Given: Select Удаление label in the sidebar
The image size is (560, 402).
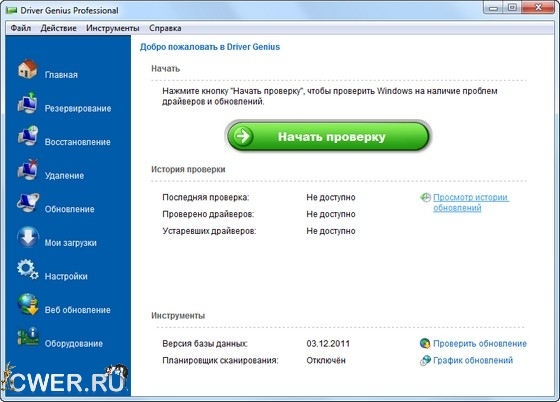Looking at the screenshot, I should click(x=64, y=176).
